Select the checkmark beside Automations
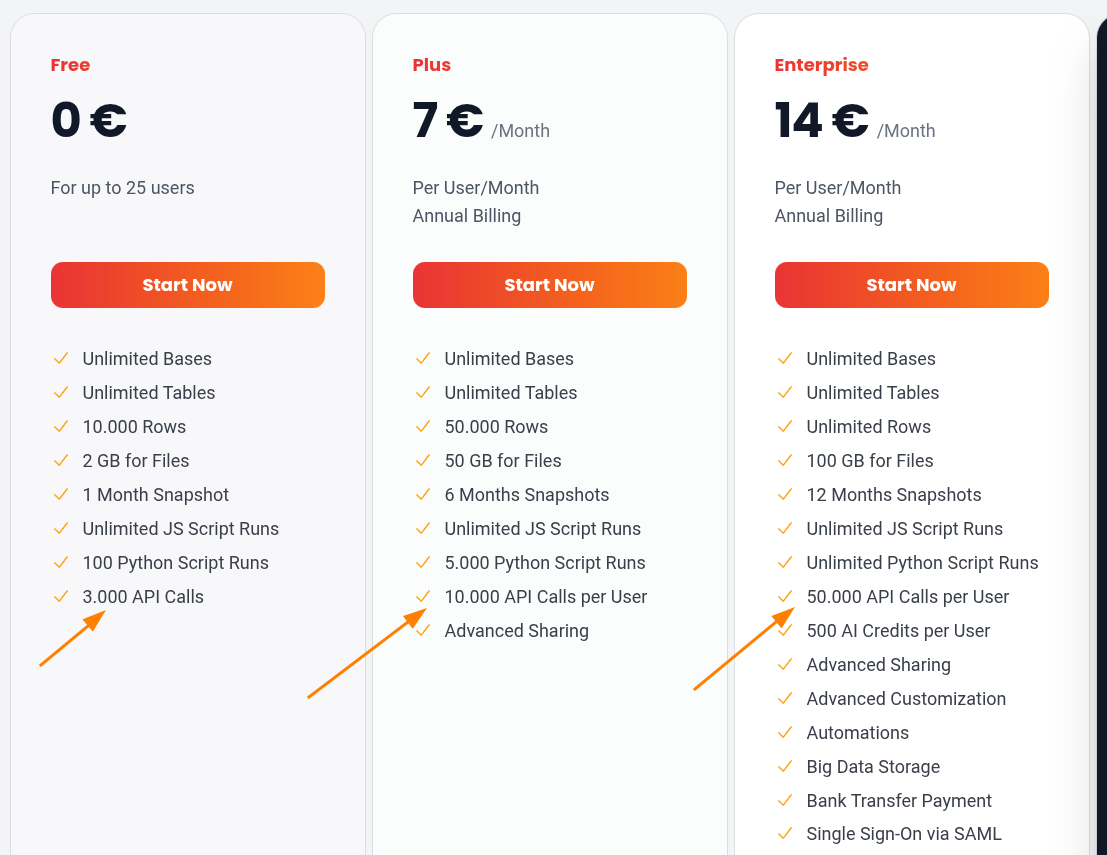Image resolution: width=1107 pixels, height=855 pixels. tap(785, 733)
